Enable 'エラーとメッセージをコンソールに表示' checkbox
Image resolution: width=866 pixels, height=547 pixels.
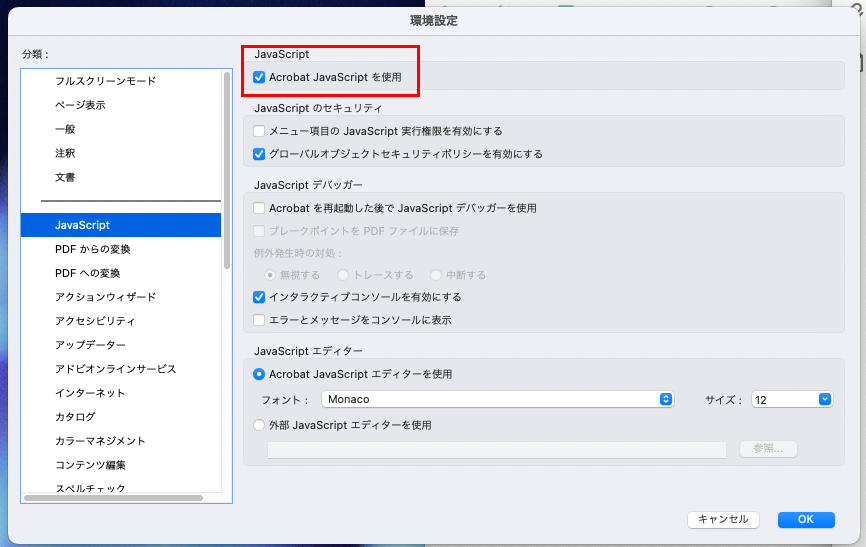(x=260, y=320)
